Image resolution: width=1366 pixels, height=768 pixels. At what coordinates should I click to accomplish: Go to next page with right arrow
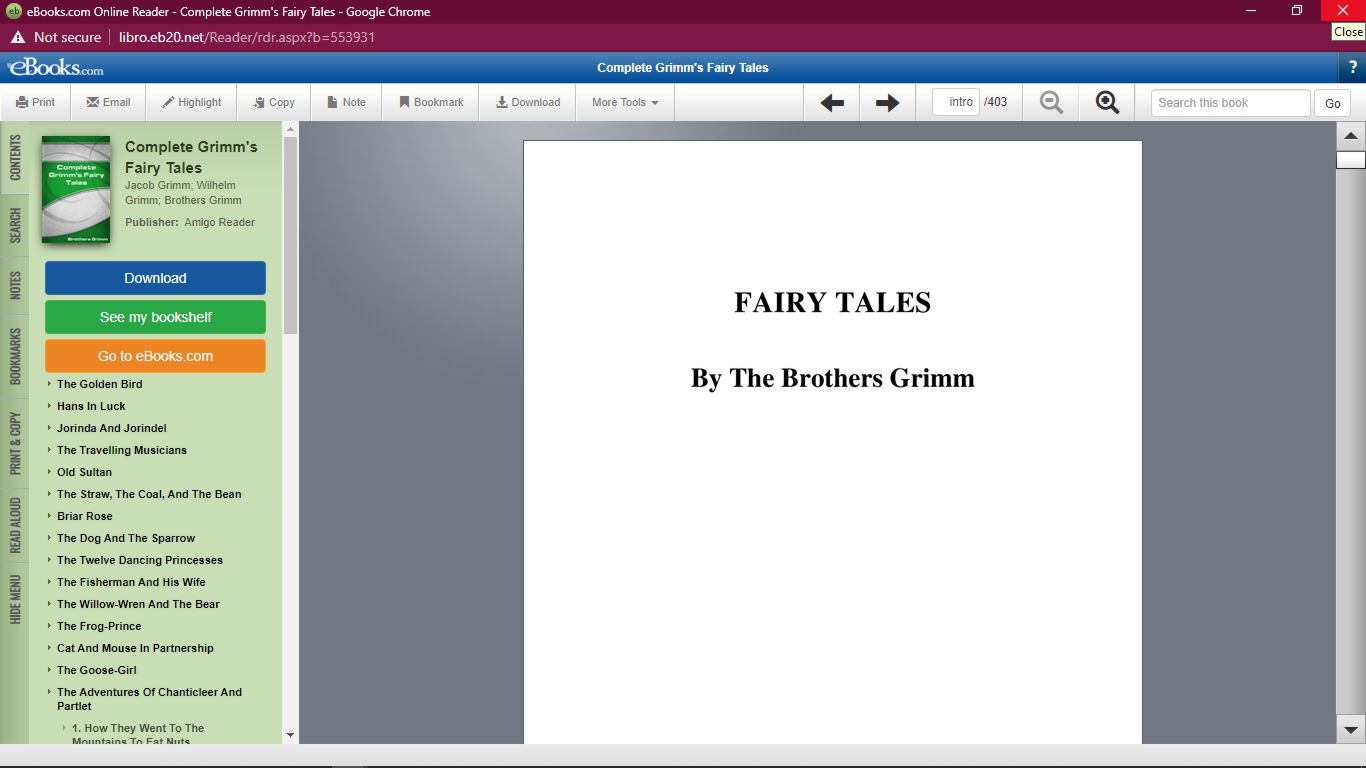click(887, 103)
